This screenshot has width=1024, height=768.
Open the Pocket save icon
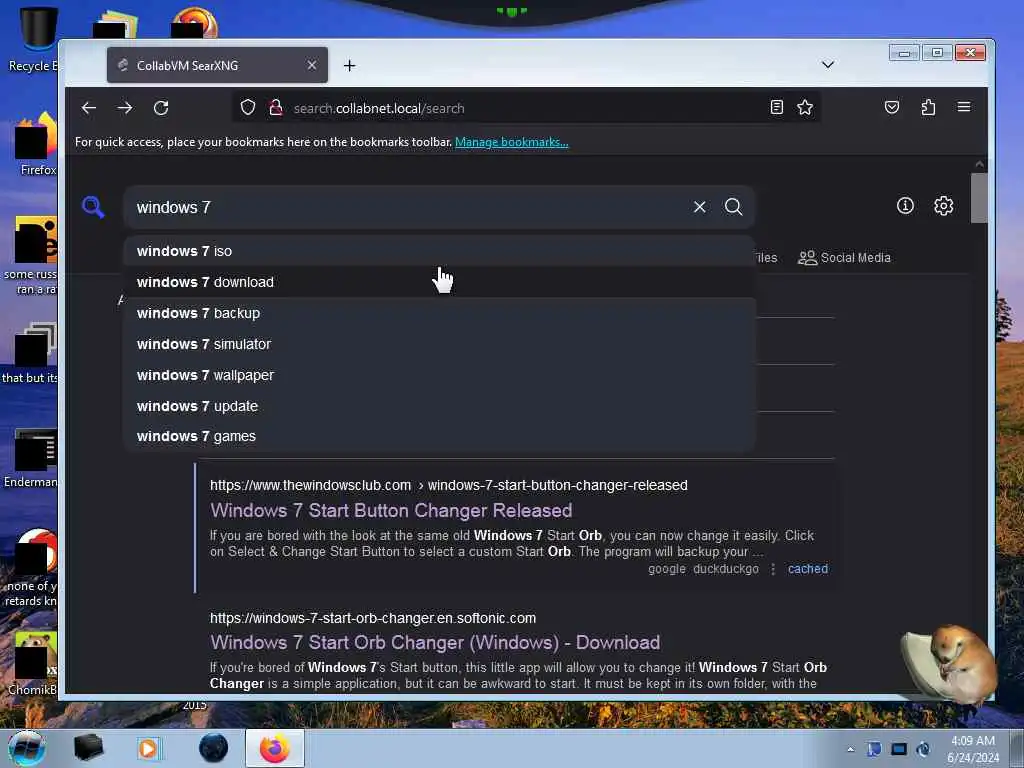[x=891, y=107]
